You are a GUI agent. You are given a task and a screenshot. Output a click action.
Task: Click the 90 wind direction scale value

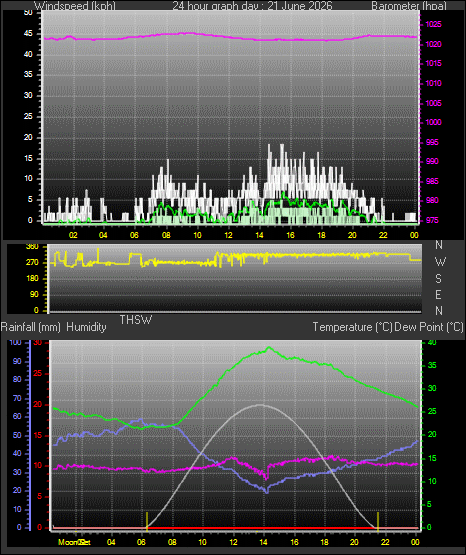point(34,295)
